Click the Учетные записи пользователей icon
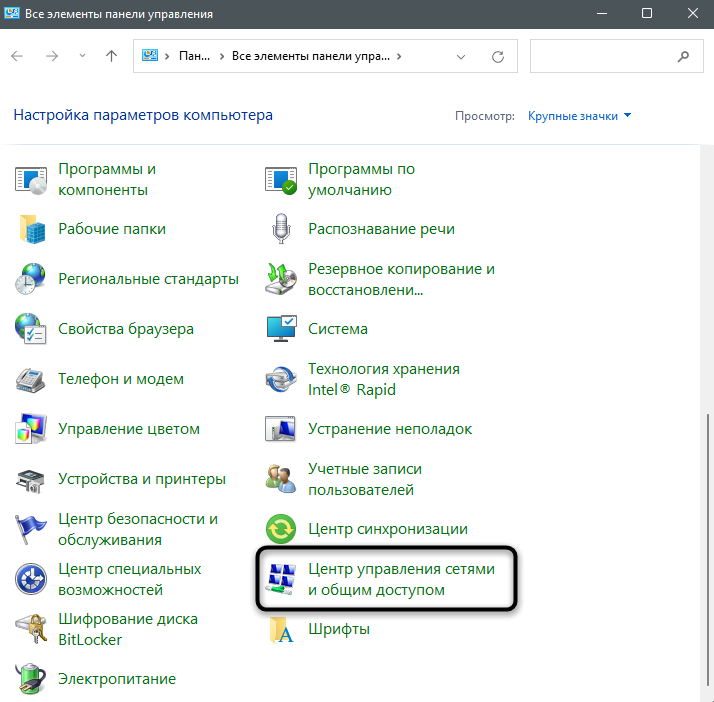 (x=280, y=479)
